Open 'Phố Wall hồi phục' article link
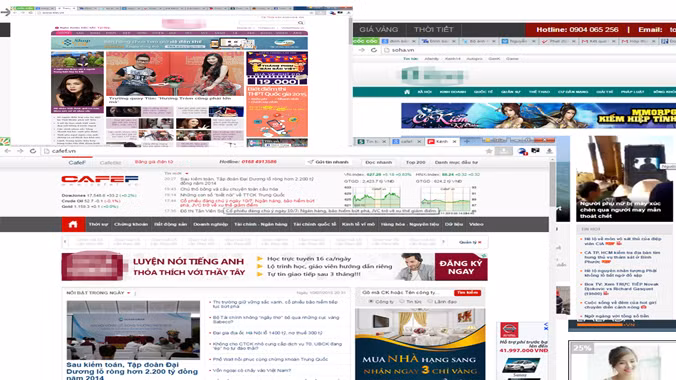The height and width of the screenshot is (380, 676). point(270,359)
